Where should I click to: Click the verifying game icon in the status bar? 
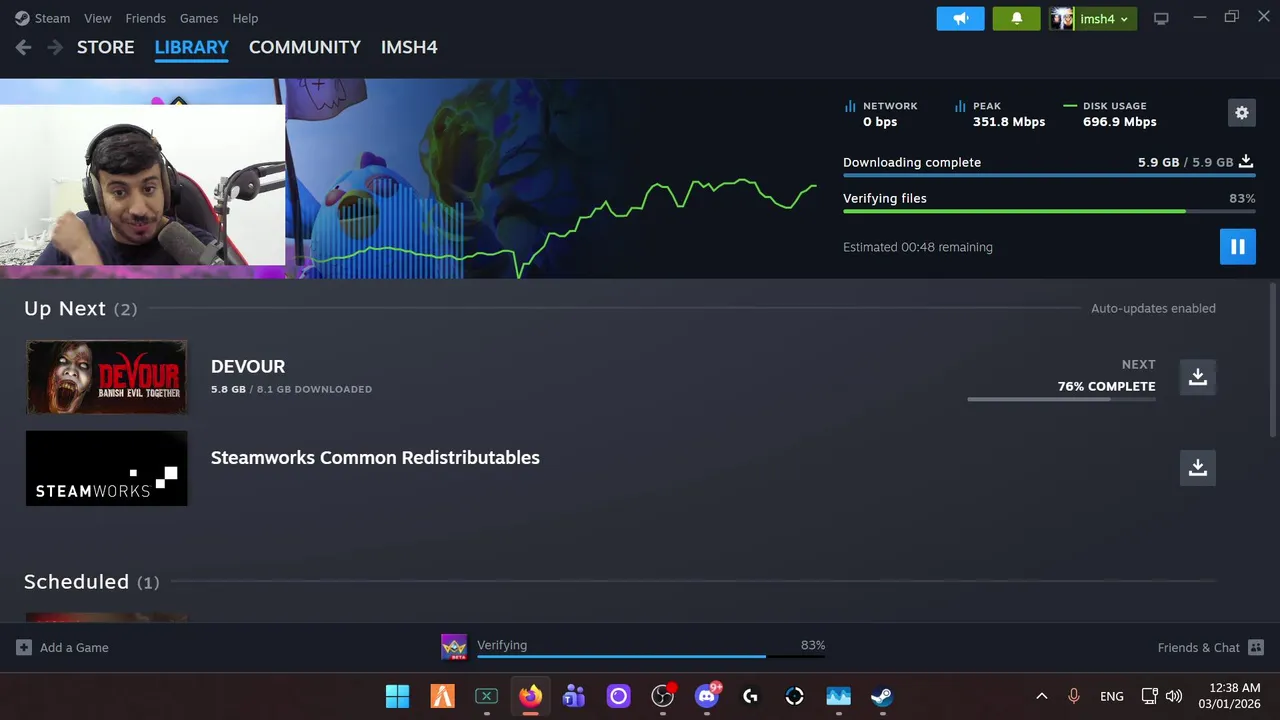454,647
